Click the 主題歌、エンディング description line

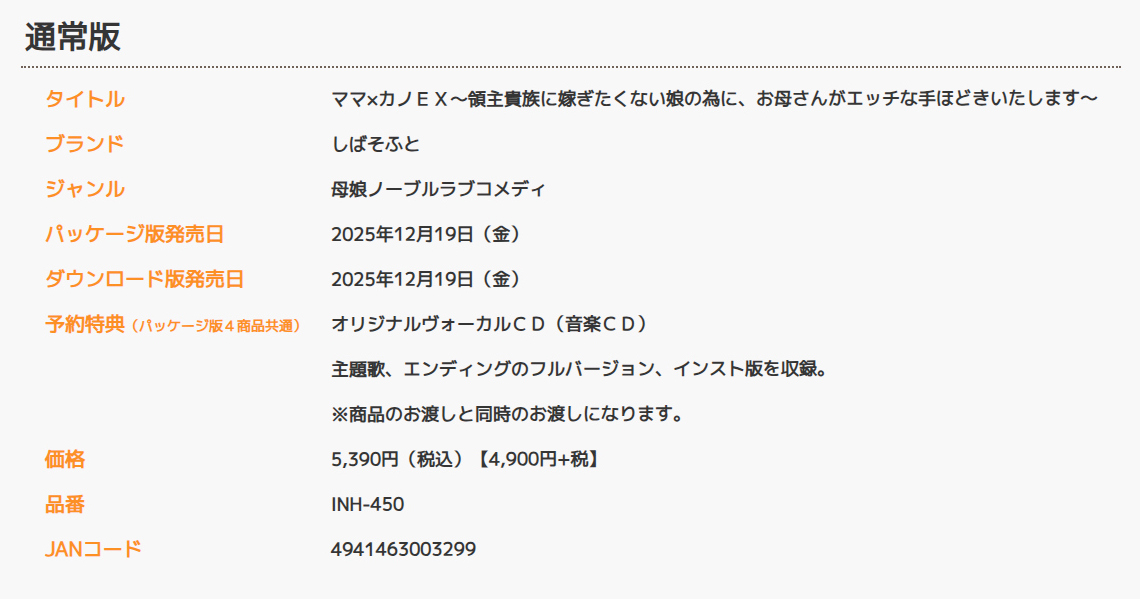pyautogui.click(x=579, y=369)
